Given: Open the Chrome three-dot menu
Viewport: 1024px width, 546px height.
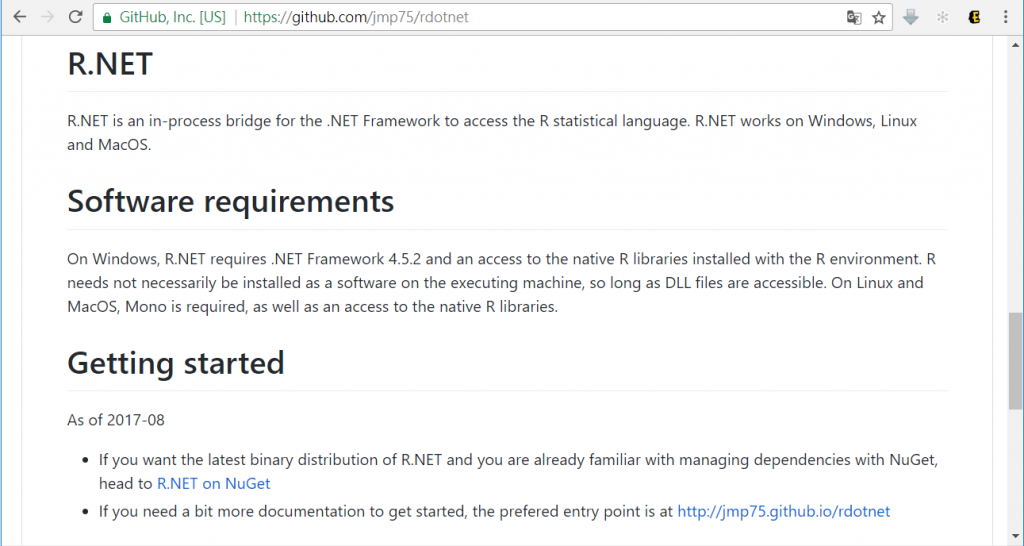Looking at the screenshot, I should (1006, 17).
